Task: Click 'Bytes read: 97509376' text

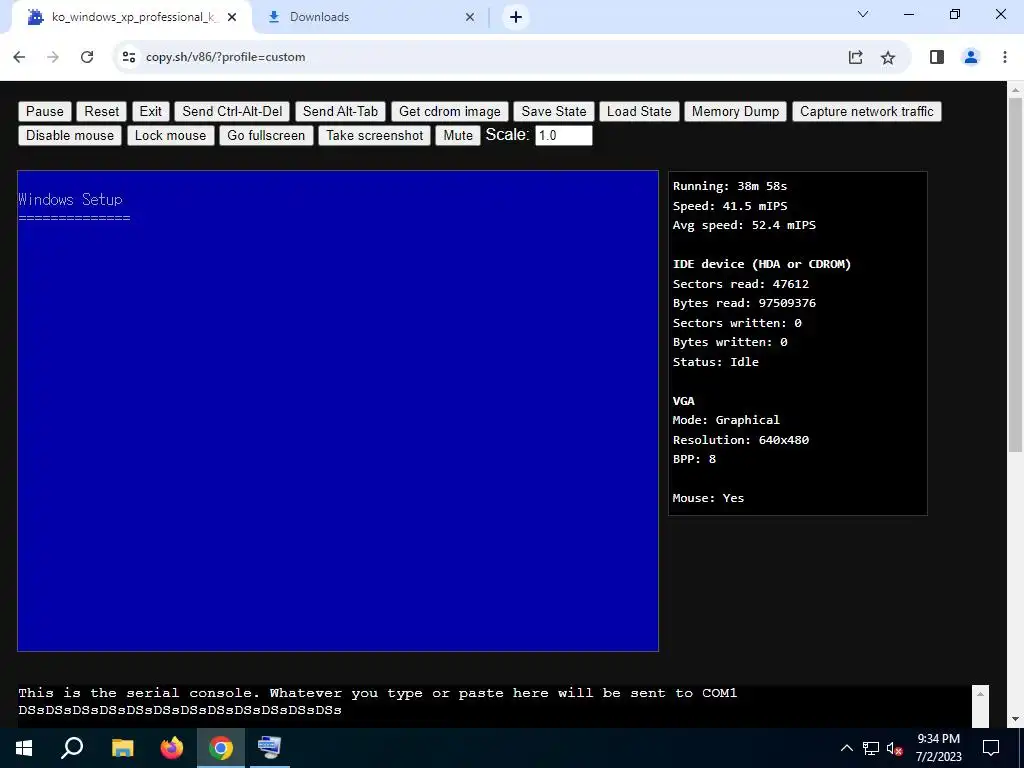Action: (x=744, y=303)
